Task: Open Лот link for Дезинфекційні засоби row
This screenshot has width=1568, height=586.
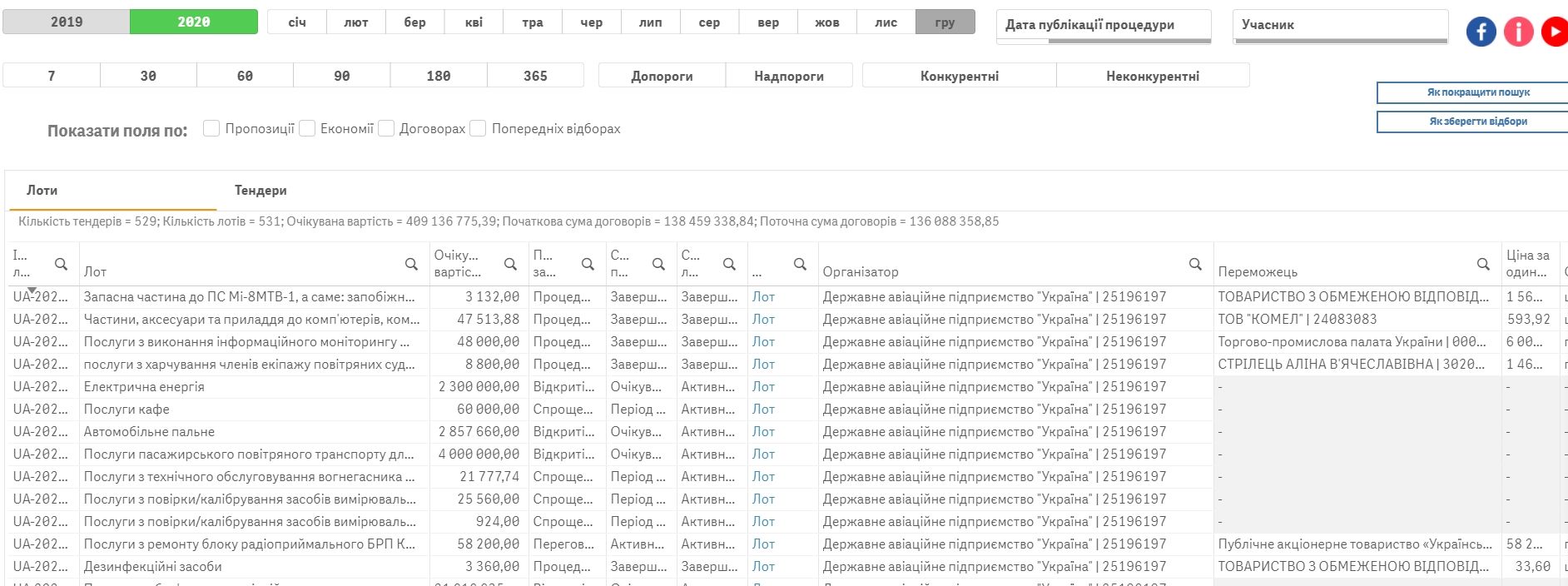Action: coord(763,567)
